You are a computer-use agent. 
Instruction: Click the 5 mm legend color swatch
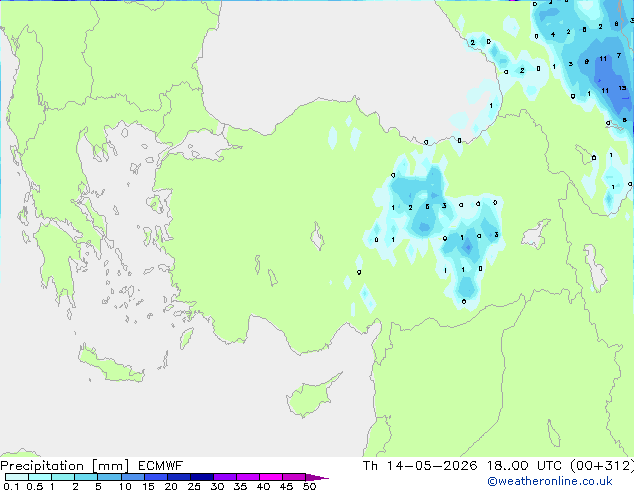click(109, 477)
